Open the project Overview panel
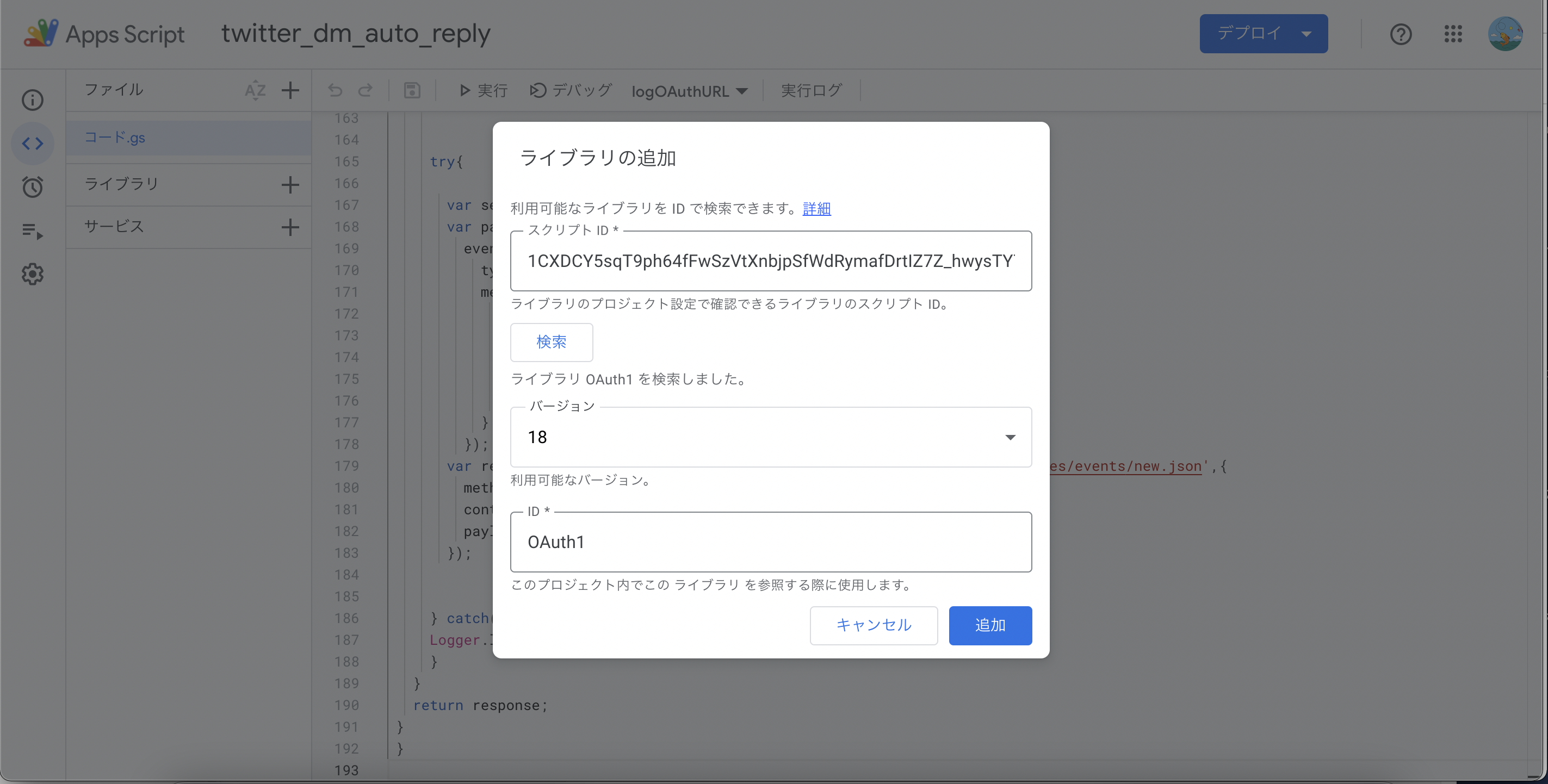 coord(33,99)
